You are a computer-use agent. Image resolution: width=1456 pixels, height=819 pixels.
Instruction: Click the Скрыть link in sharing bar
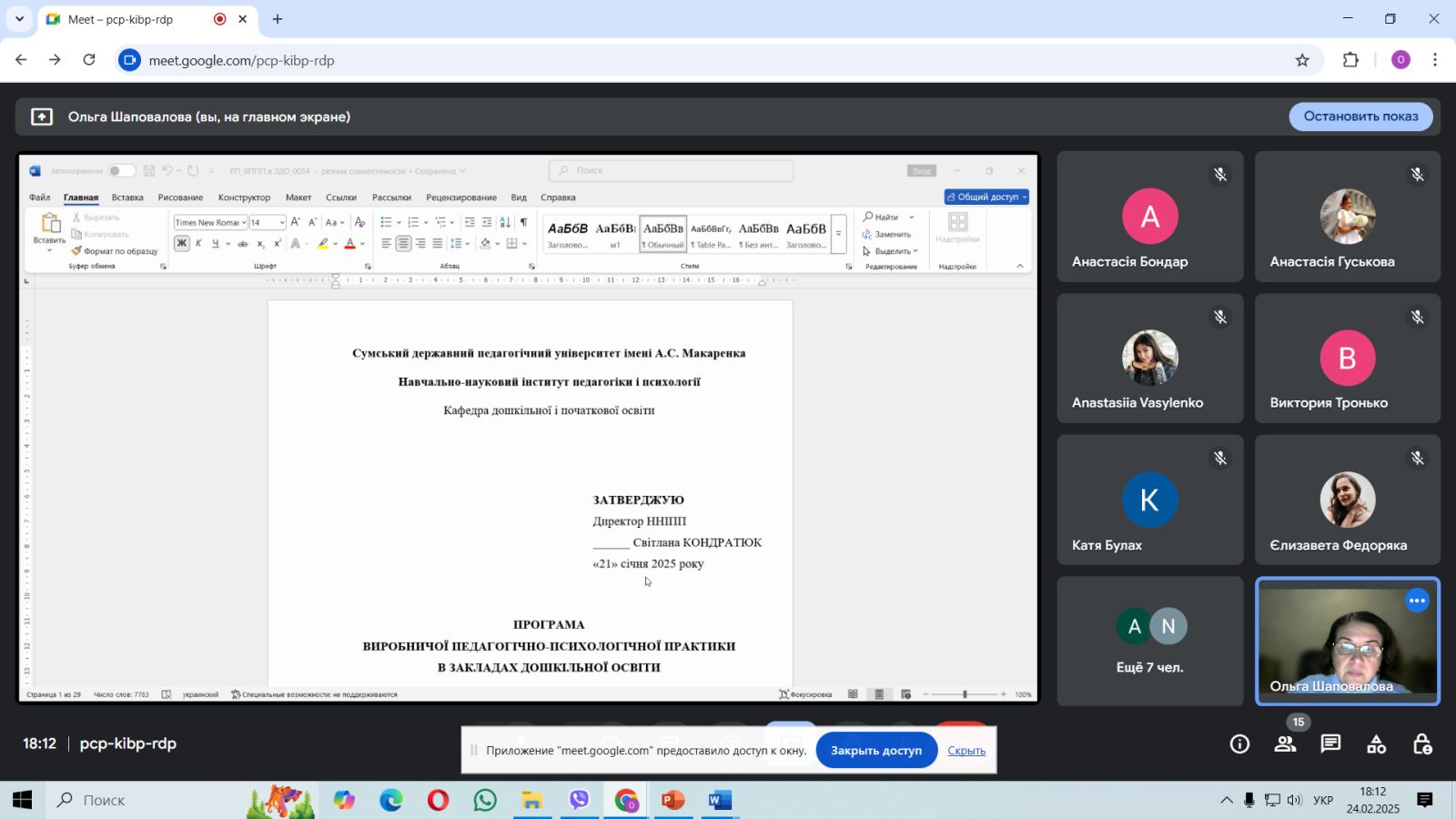(x=966, y=751)
